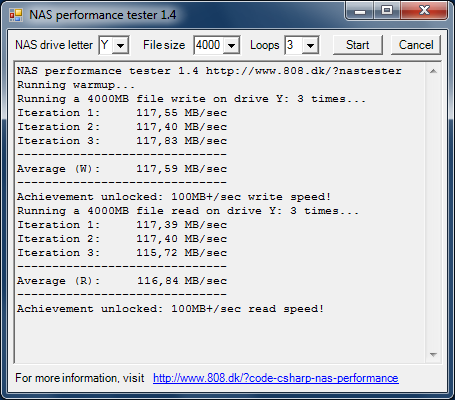Click the vertical scrollbar track of output
Image resolution: width=455 pixels, height=400 pixels.
click(x=433, y=213)
